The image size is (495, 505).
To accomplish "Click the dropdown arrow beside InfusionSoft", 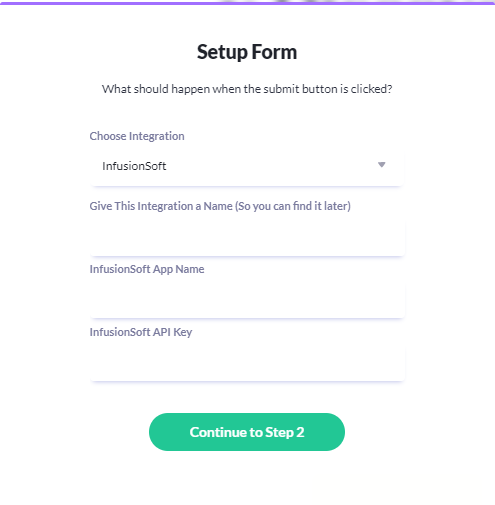I will click(381, 165).
